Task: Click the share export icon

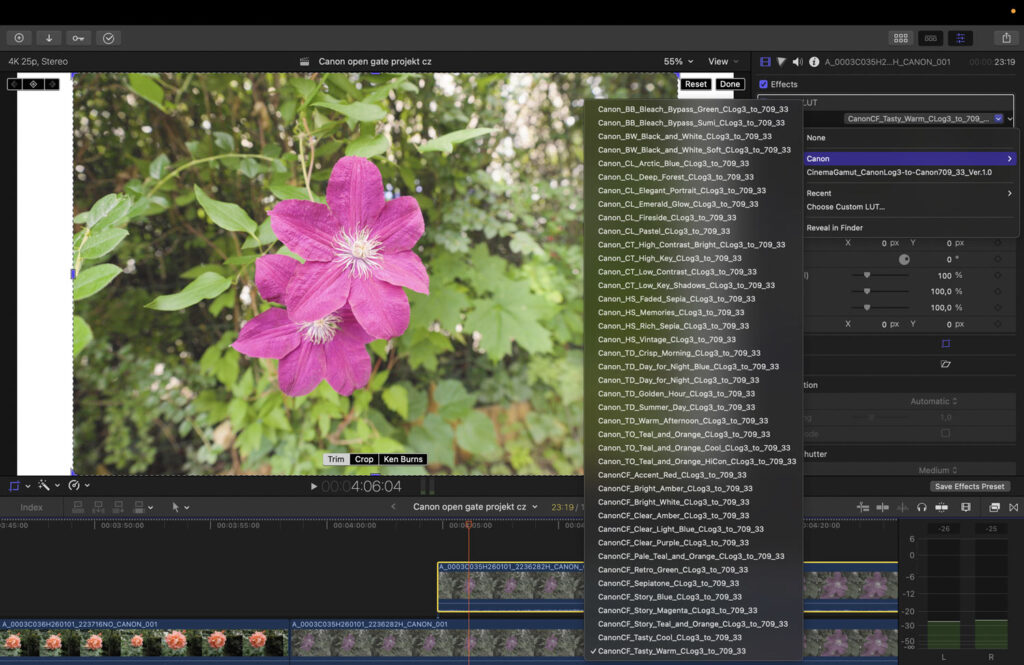Action: pyautogui.click(x=1006, y=38)
